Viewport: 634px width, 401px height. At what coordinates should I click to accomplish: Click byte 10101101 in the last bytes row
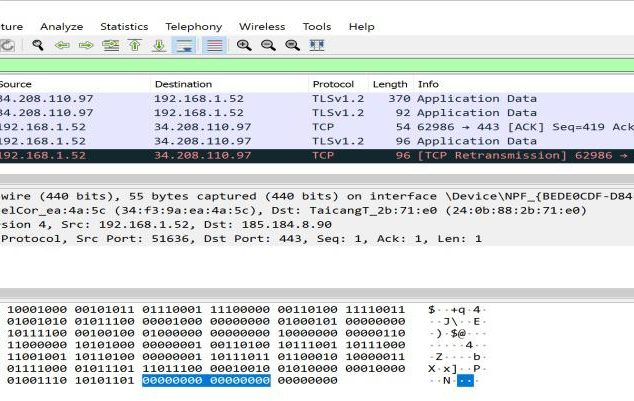(104, 380)
